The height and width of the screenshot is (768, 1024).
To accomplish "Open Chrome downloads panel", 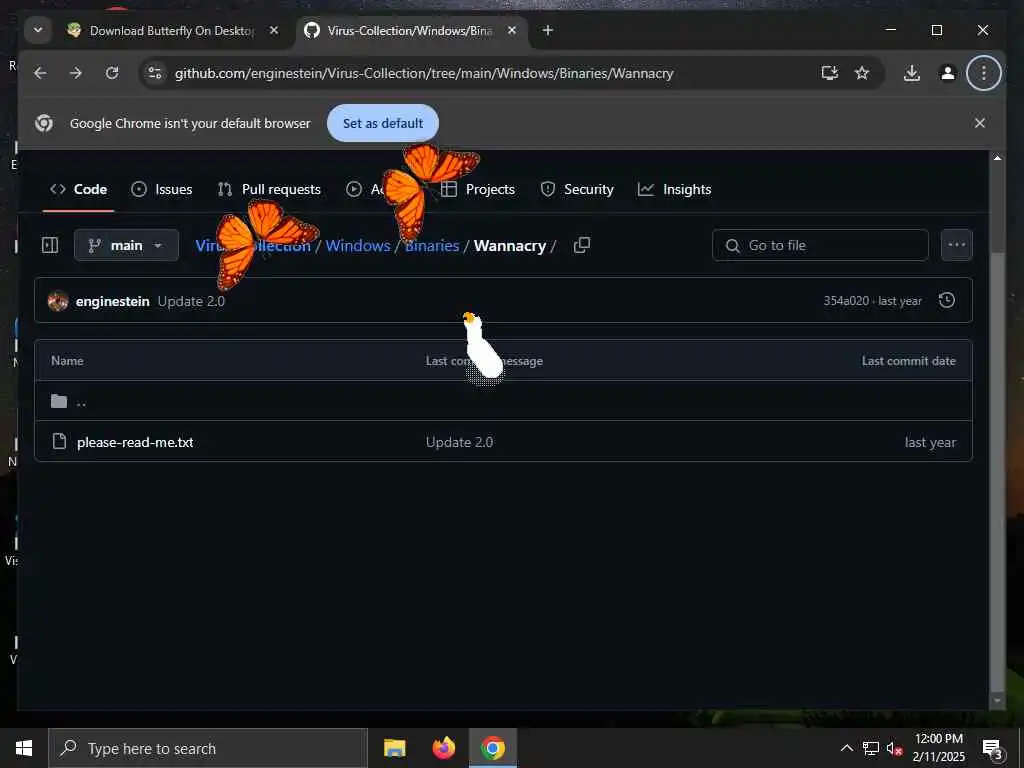I will (912, 73).
